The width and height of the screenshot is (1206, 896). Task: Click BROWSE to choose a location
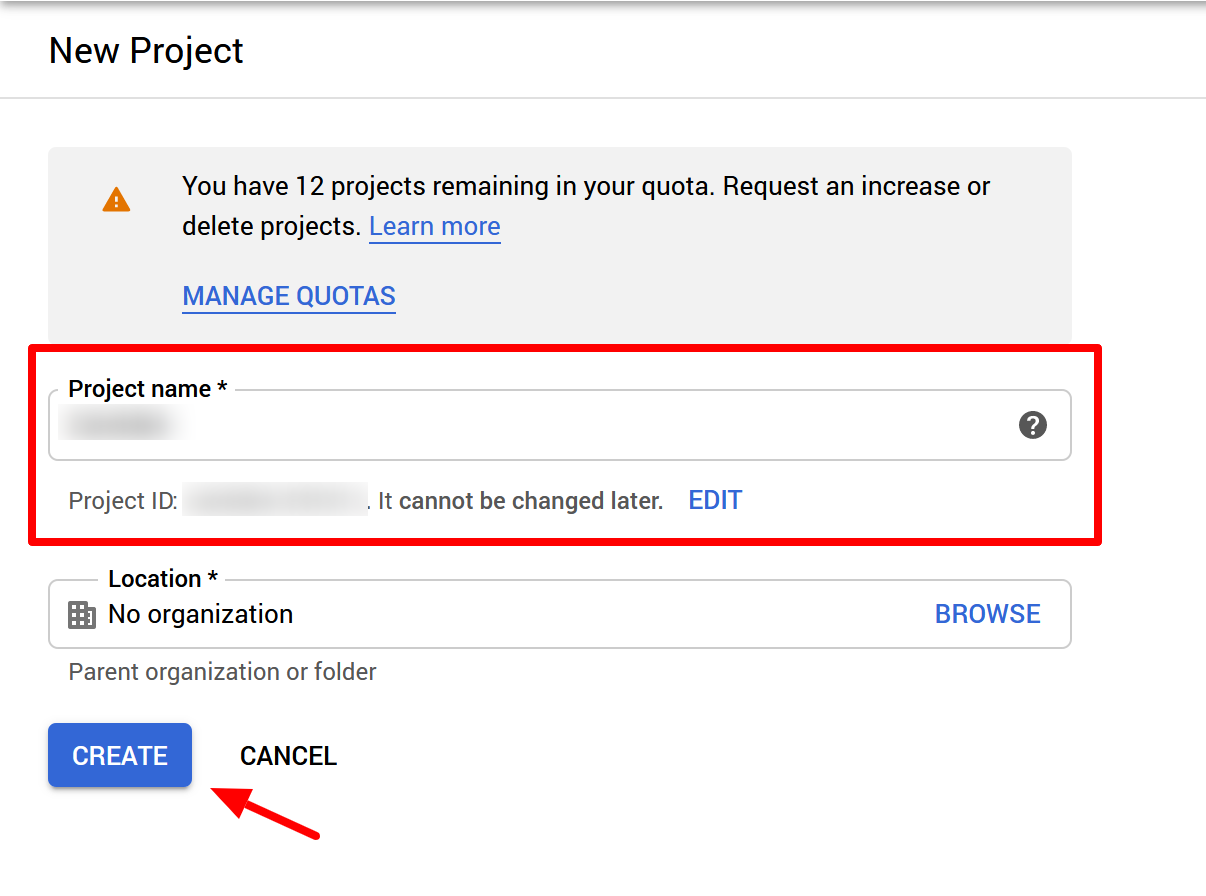tap(987, 614)
